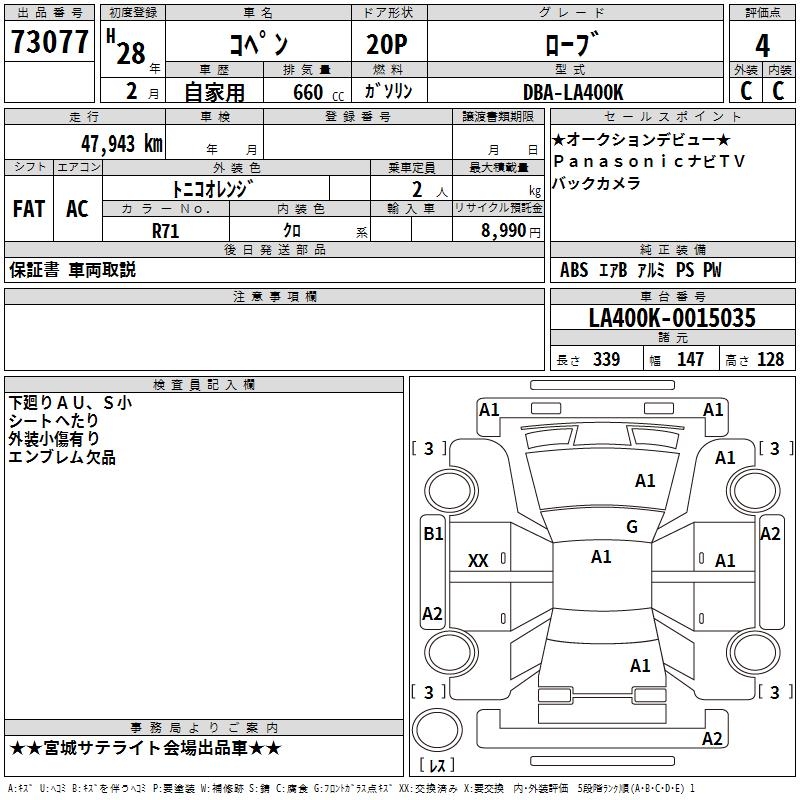This screenshot has width=800, height=800.
Task: Click the XX replaced-panel marker on car diagram
Action: pos(478,561)
